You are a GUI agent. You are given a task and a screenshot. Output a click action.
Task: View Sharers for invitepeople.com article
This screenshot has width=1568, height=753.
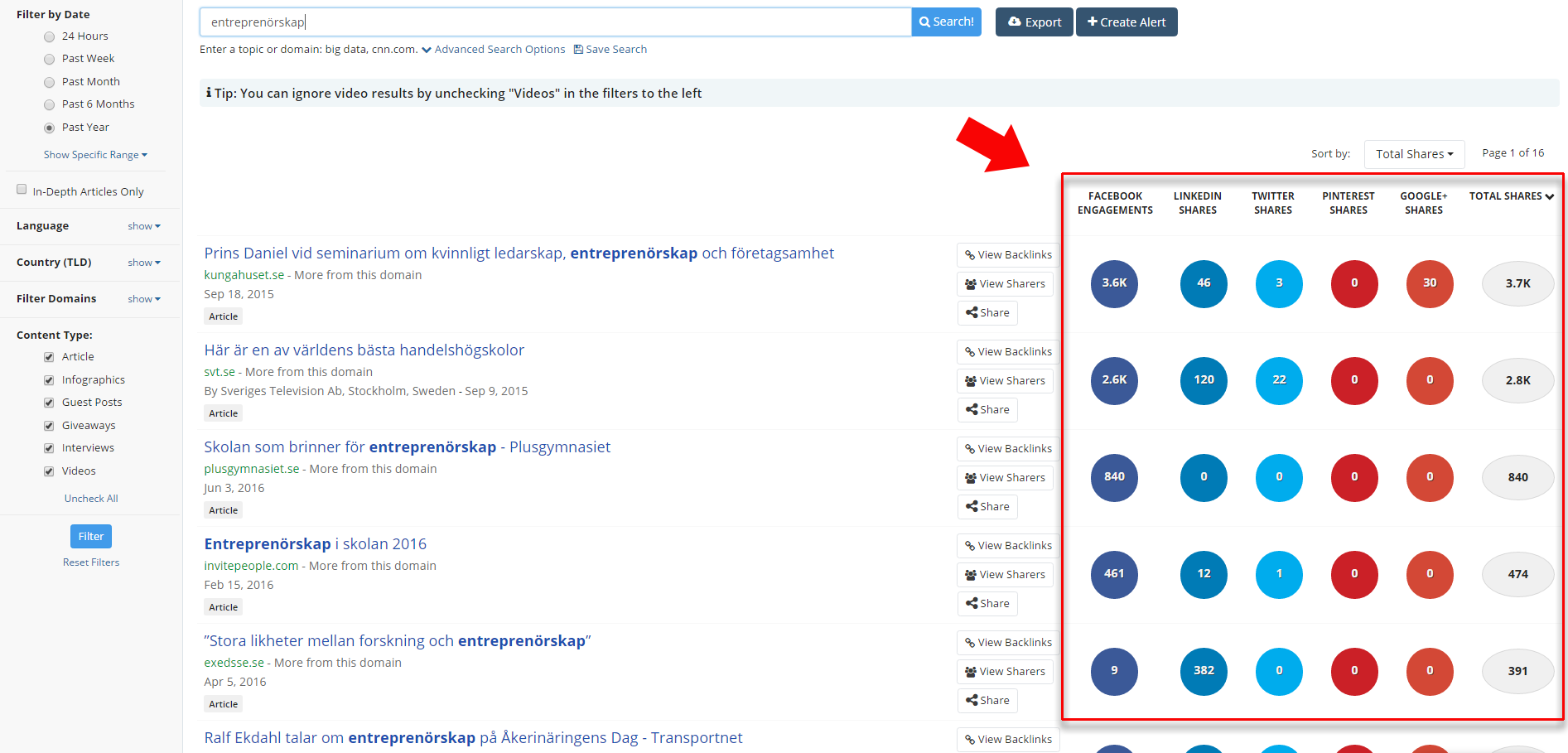coord(1005,575)
